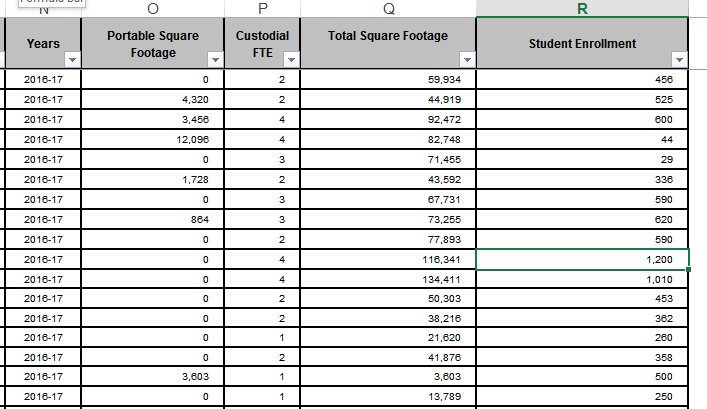707x409 pixels.
Task: Select Custodial FTE cell in 92,472 row
Action: coord(262,119)
